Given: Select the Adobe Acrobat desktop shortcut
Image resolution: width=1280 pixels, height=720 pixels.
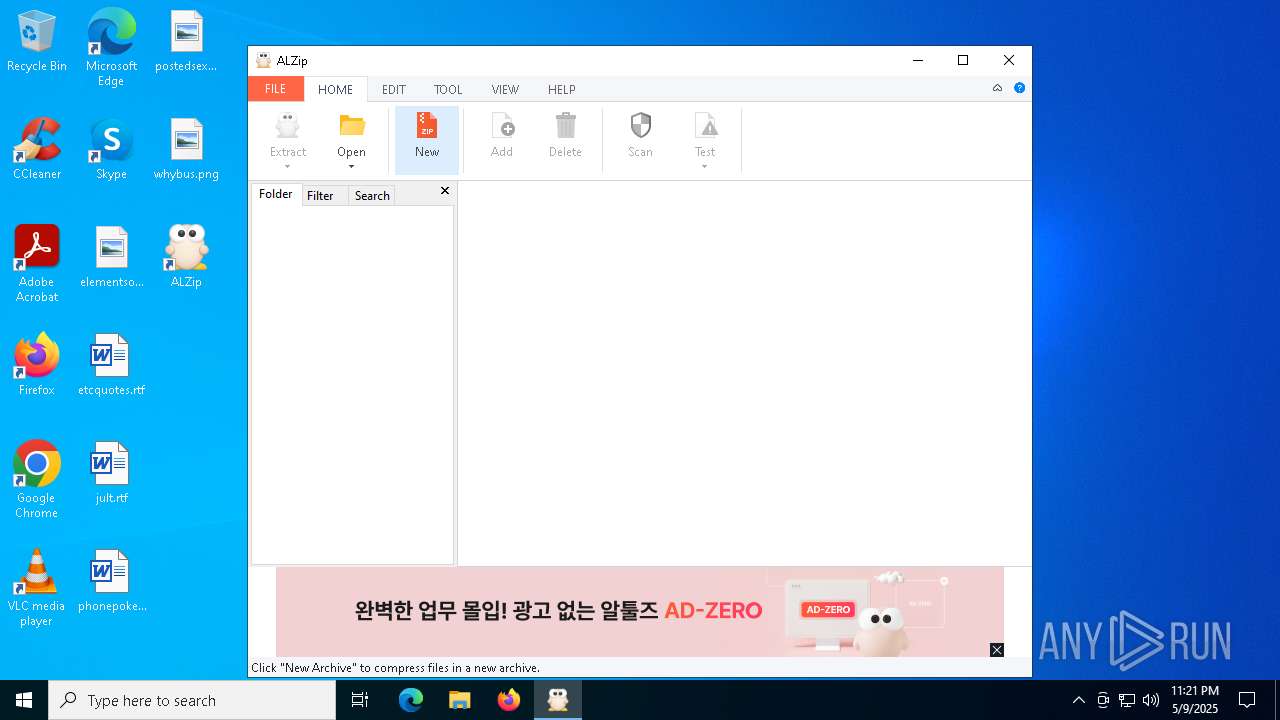Looking at the screenshot, I should [x=37, y=263].
